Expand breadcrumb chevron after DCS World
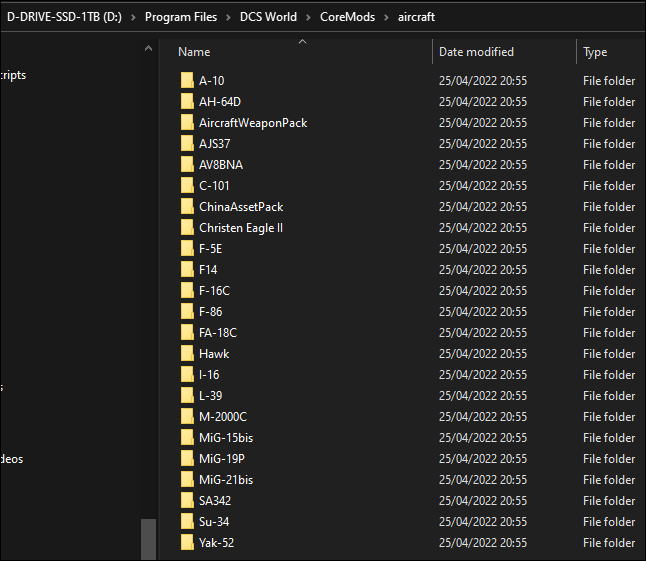Viewport: 646px width, 561px height. [308, 17]
